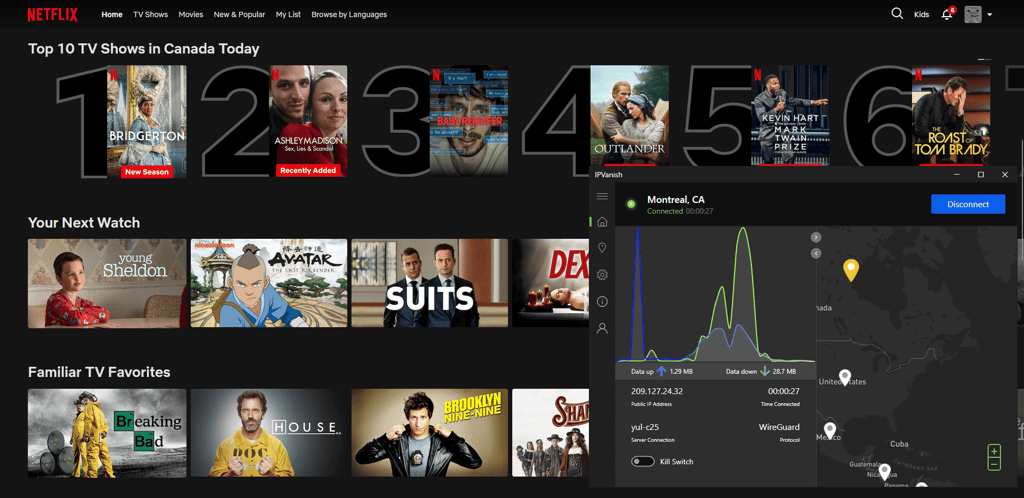Screen dimensions: 1024x498
Task: Open the TV Shows menu
Action: (x=150, y=14)
